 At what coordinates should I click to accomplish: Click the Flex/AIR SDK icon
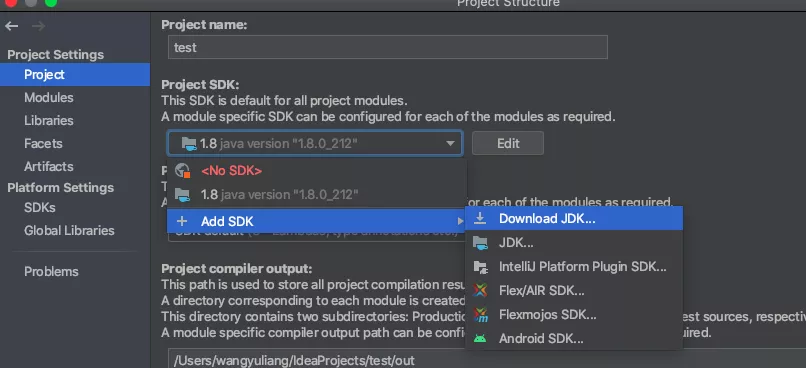[480, 290]
